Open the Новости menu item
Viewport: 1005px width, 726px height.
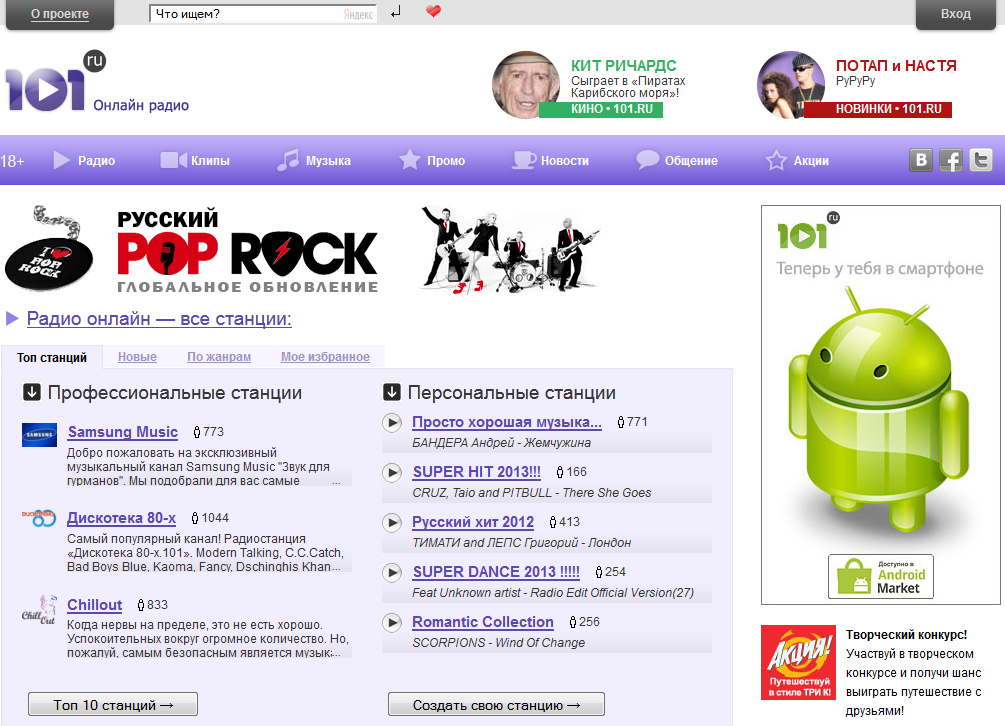551,160
